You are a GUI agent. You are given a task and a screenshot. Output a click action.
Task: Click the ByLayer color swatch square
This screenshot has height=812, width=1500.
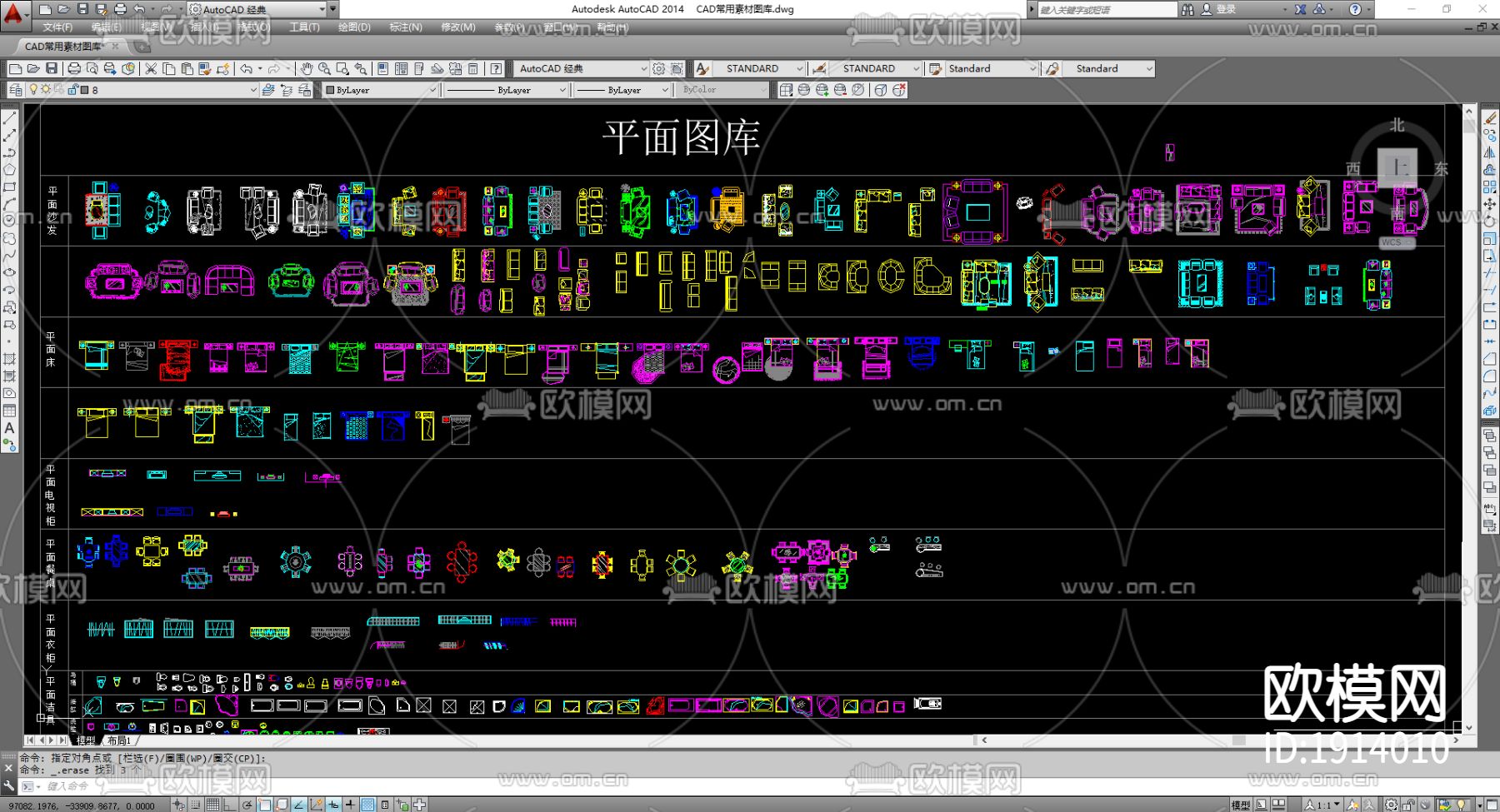point(330,90)
